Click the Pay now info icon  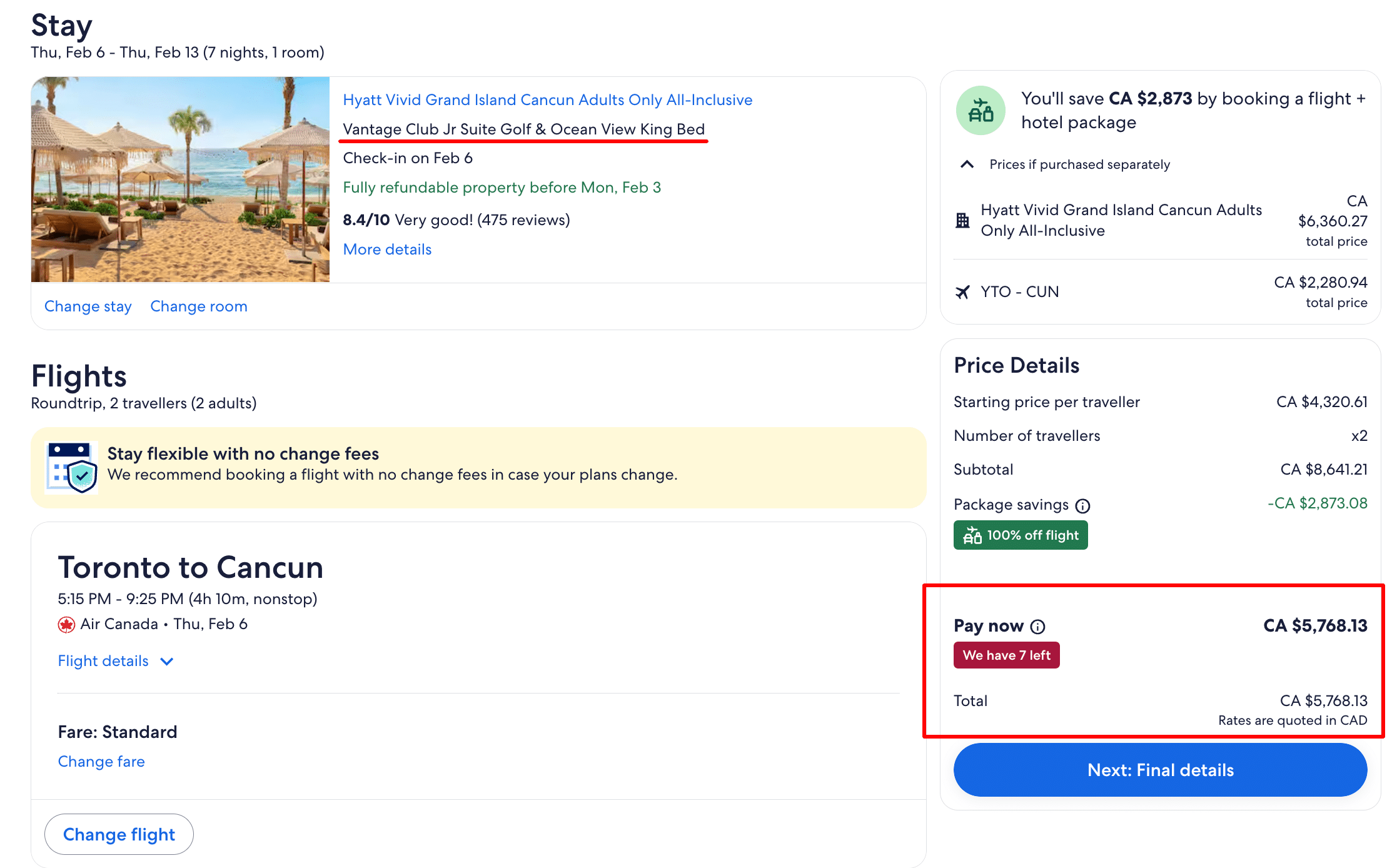pyautogui.click(x=1037, y=627)
